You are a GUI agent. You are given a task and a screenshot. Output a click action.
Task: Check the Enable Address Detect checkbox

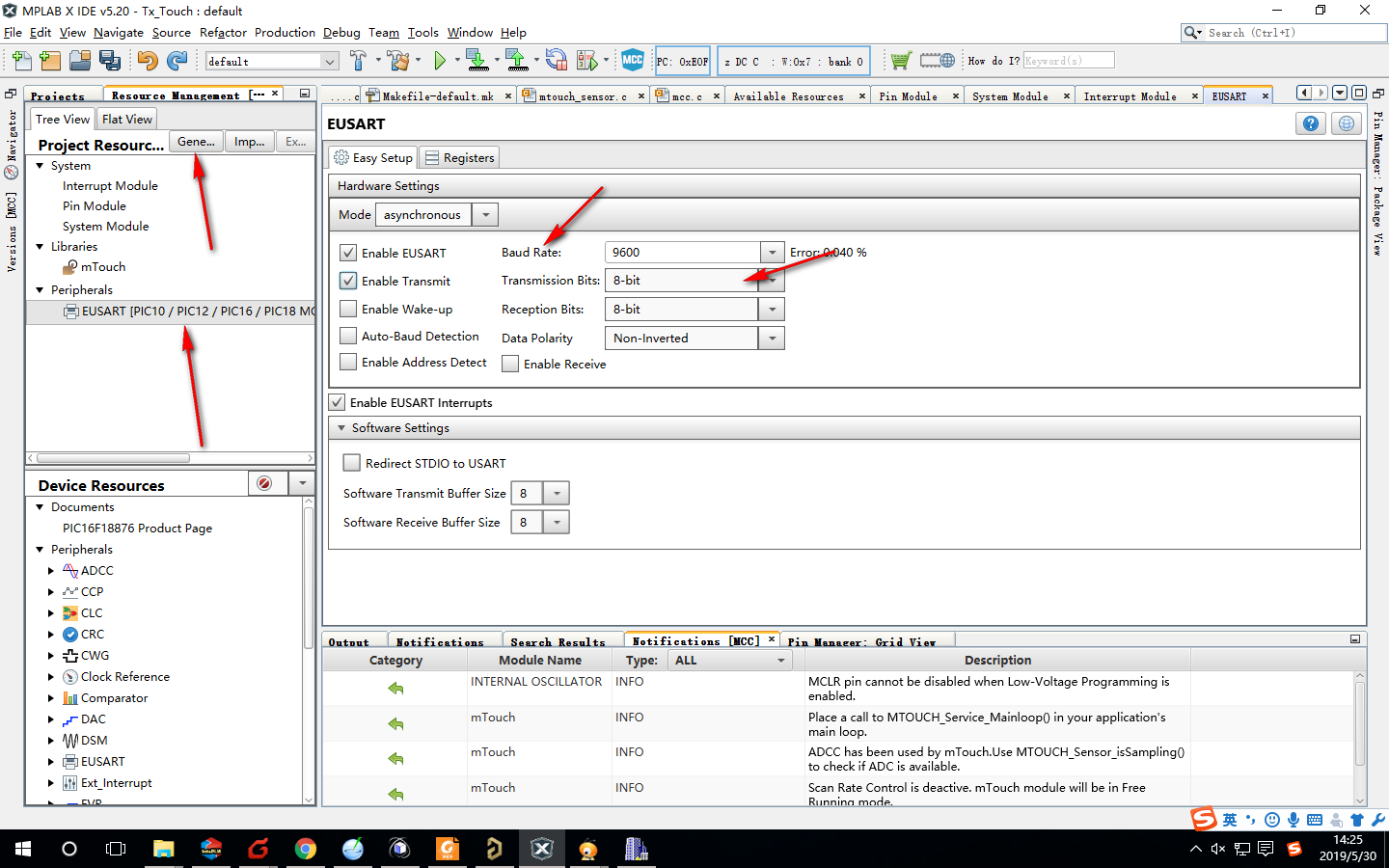(348, 362)
